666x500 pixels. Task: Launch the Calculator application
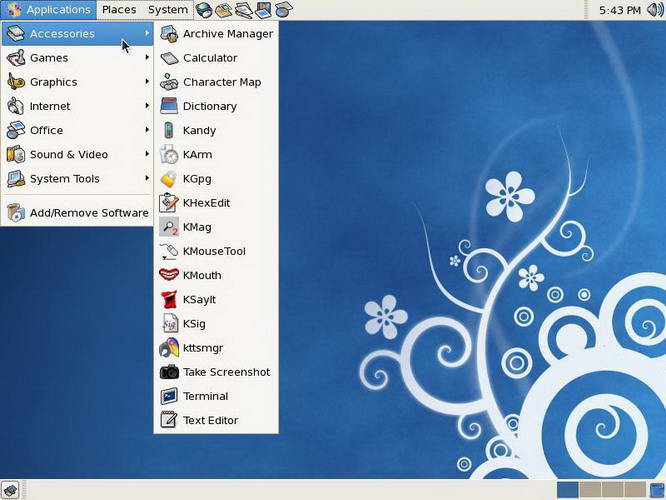click(210, 58)
